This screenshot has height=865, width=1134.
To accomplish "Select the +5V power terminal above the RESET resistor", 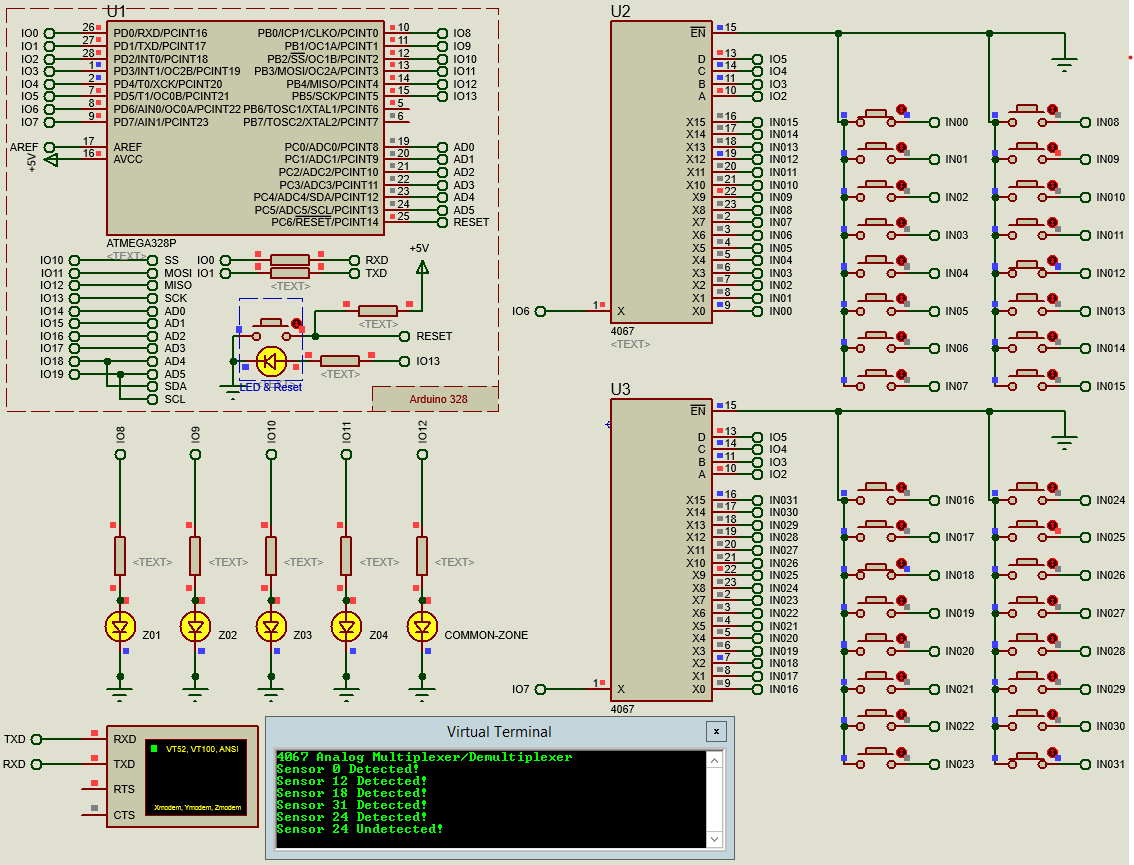I will click(x=424, y=267).
